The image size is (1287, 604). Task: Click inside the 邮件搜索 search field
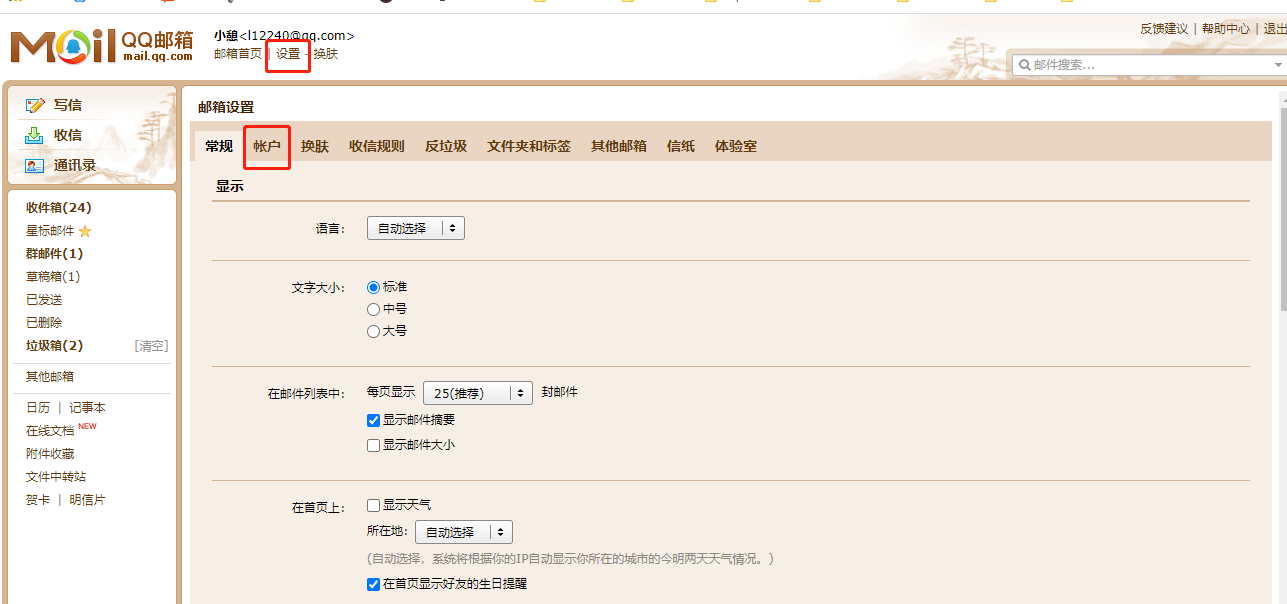1150,65
